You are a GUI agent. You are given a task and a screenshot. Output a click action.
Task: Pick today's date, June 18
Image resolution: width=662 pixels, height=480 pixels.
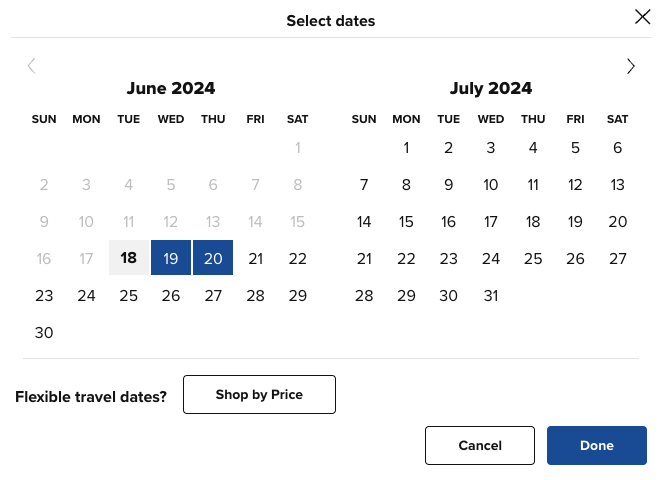click(128, 258)
